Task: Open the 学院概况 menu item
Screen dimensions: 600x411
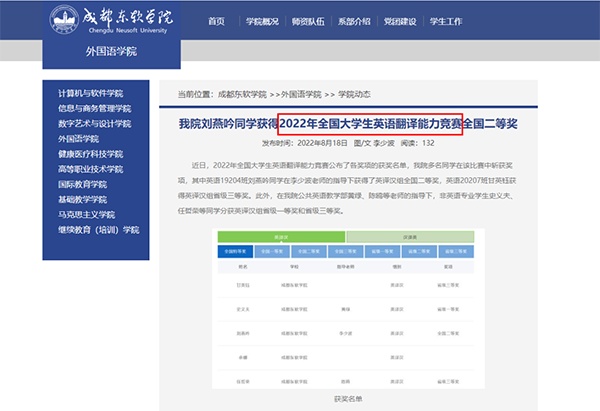Action: (262, 21)
